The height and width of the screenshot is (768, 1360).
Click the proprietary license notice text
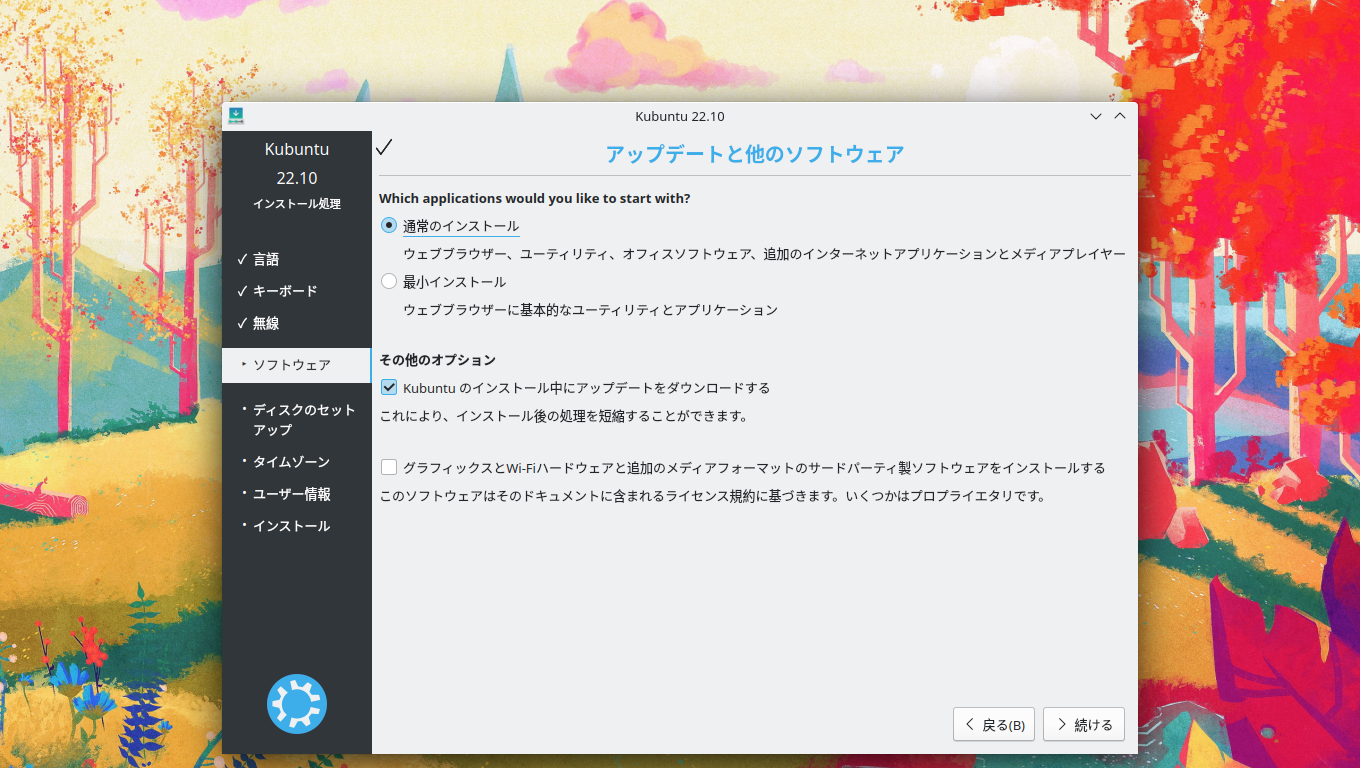(712, 496)
